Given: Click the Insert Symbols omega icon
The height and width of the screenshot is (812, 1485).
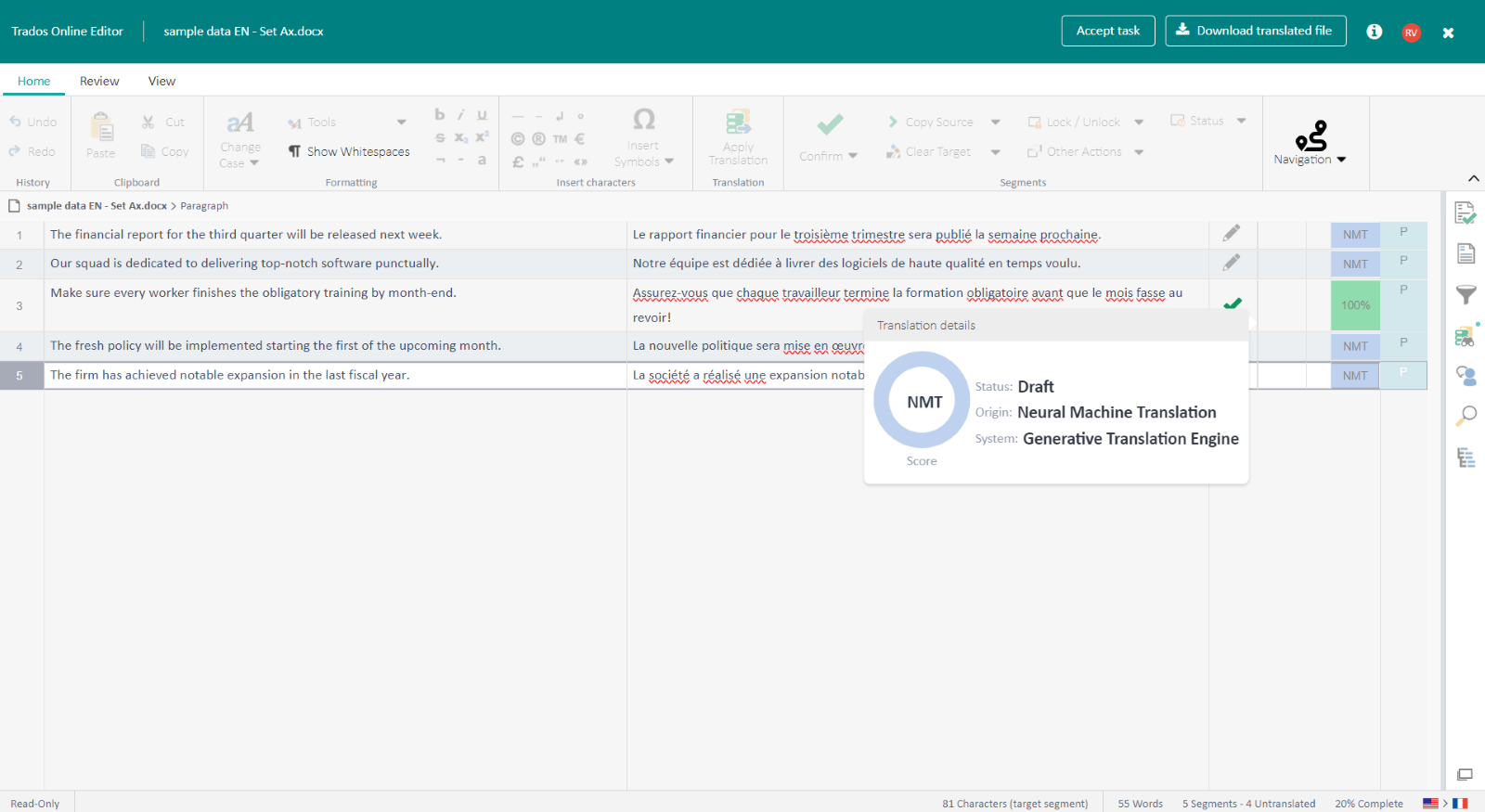Looking at the screenshot, I should click(x=643, y=120).
